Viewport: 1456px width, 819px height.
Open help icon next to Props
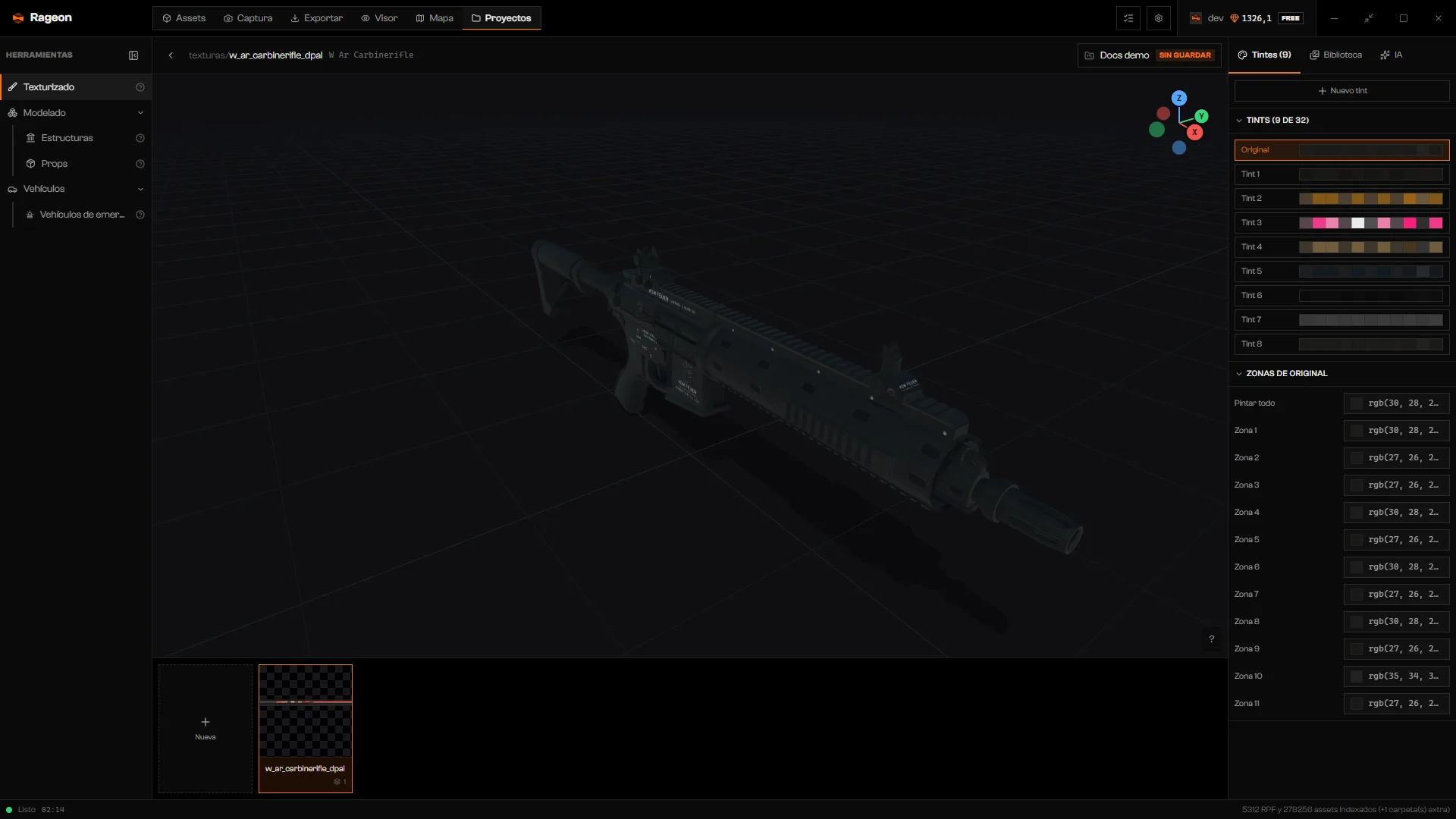click(x=140, y=164)
